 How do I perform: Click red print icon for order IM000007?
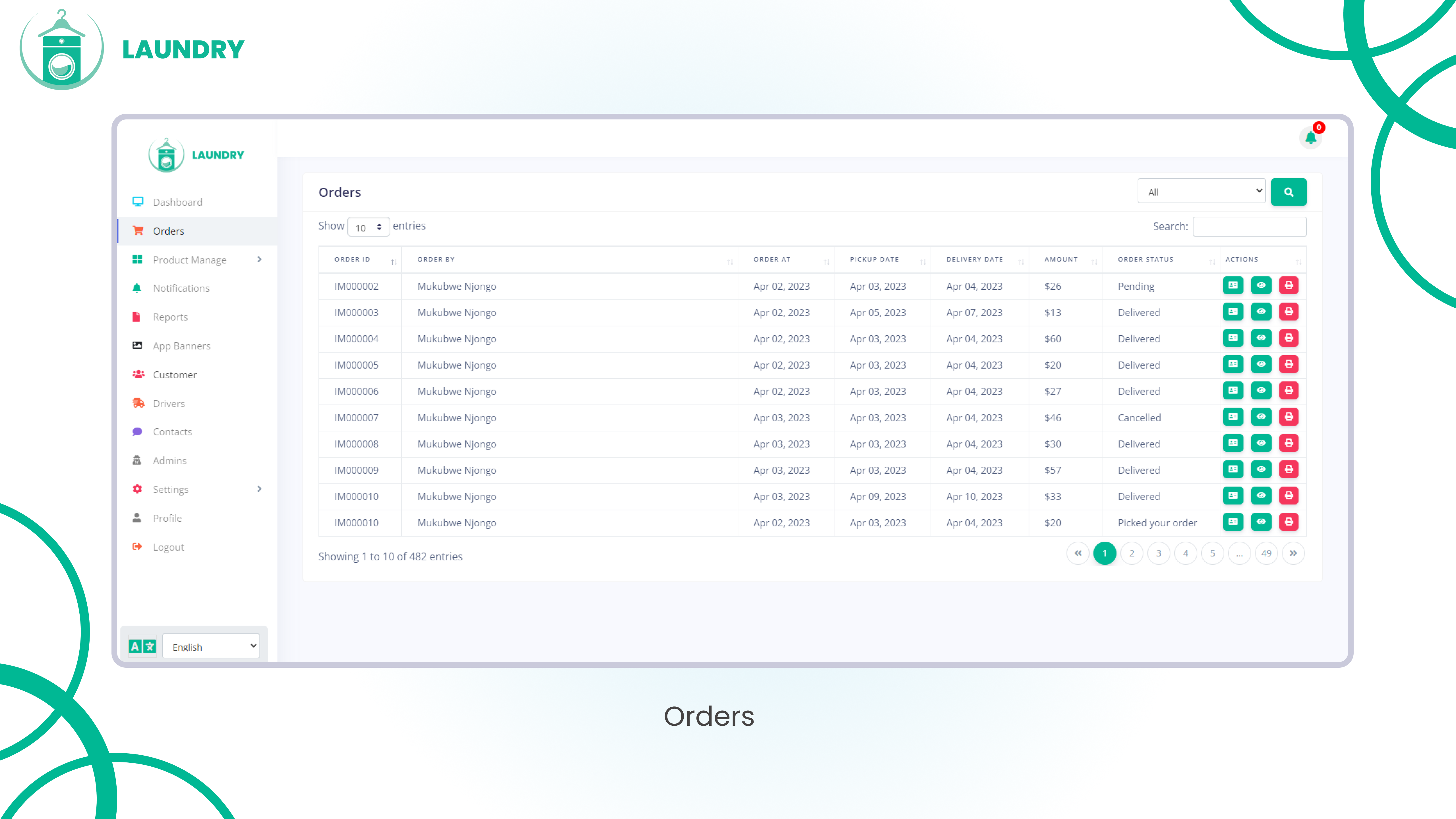click(x=1288, y=417)
